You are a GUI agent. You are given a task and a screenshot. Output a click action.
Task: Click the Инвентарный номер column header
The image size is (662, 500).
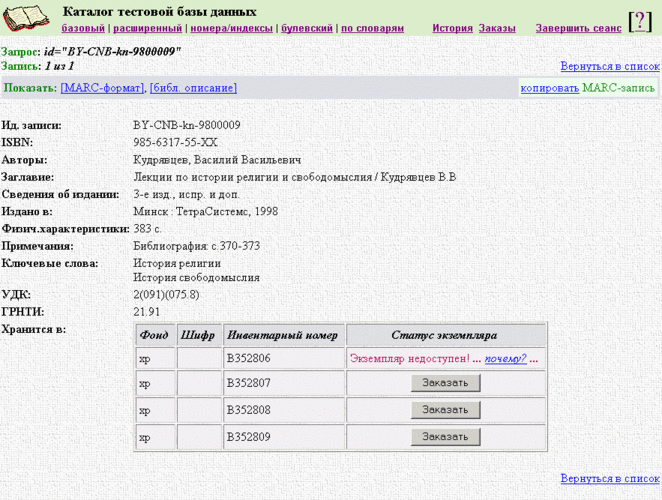282,335
